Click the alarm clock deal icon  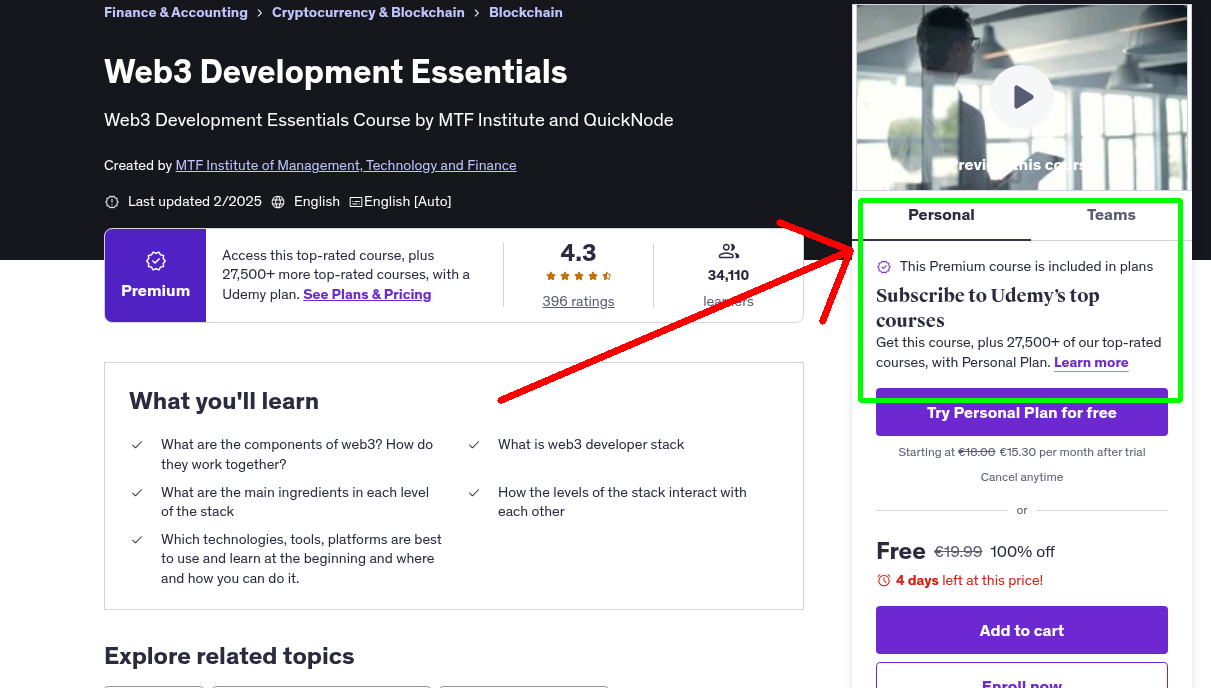coord(883,581)
